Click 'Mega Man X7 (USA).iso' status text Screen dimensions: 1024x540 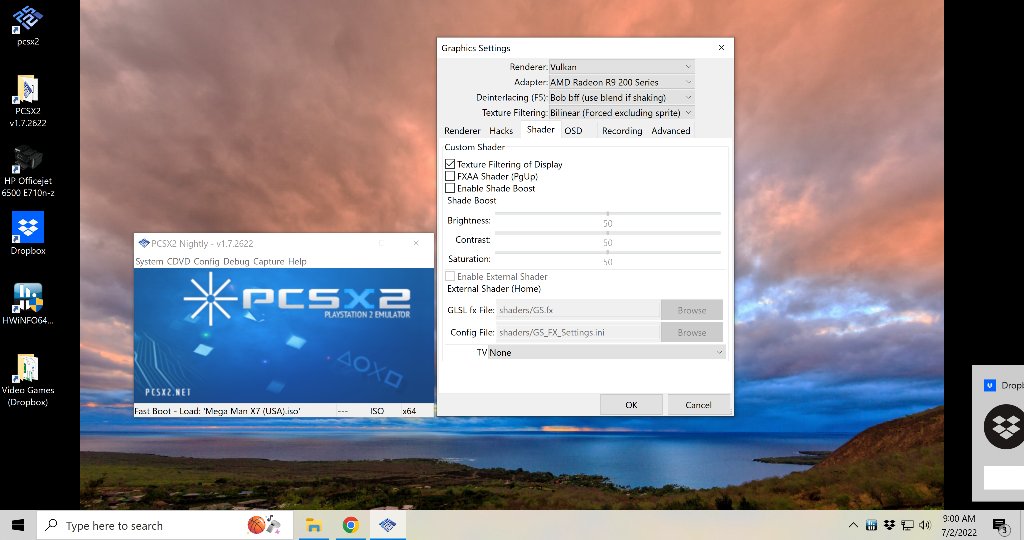(x=254, y=411)
